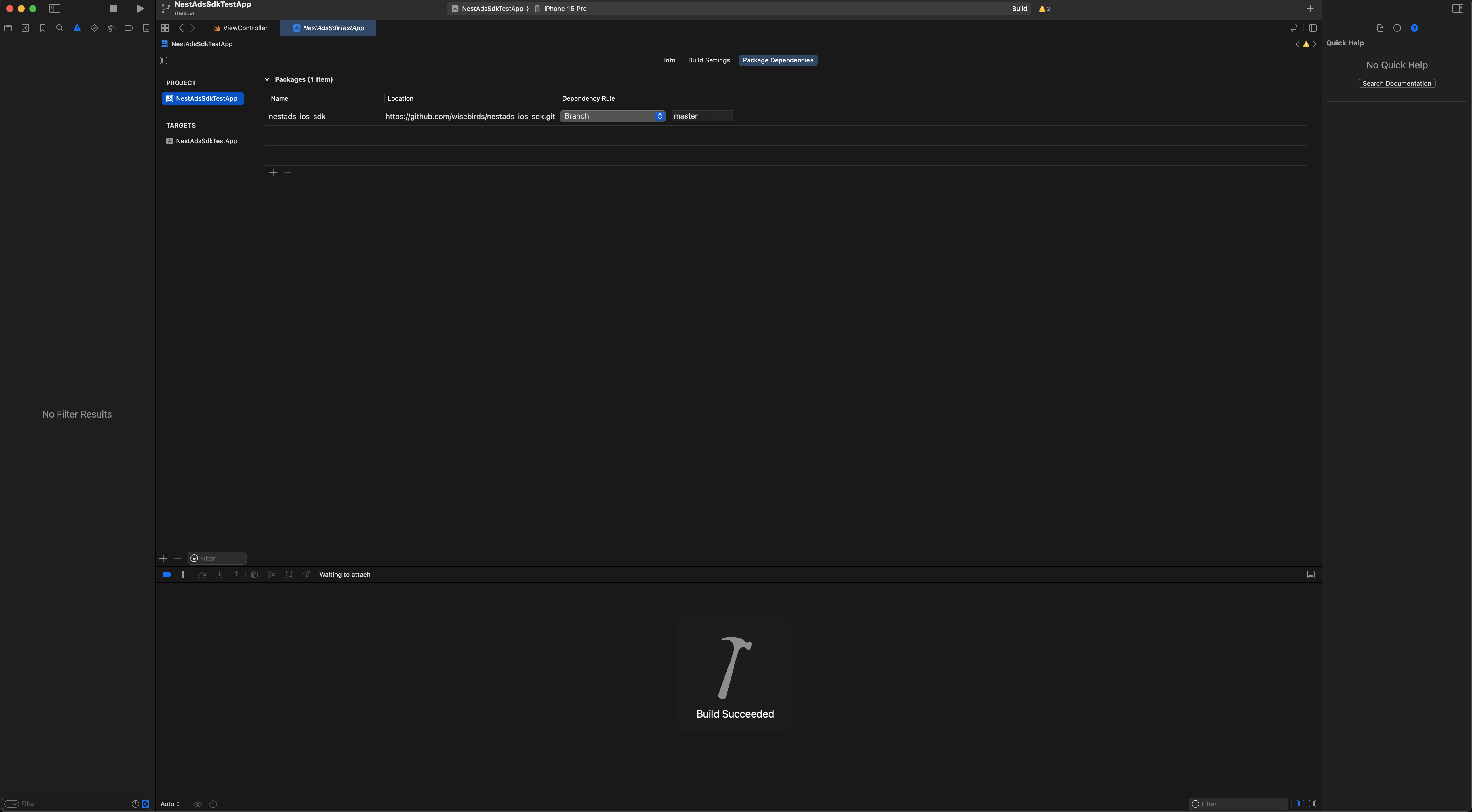1472x812 pixels.
Task: Show the Quick Help inspector icon
Action: [x=1414, y=28]
